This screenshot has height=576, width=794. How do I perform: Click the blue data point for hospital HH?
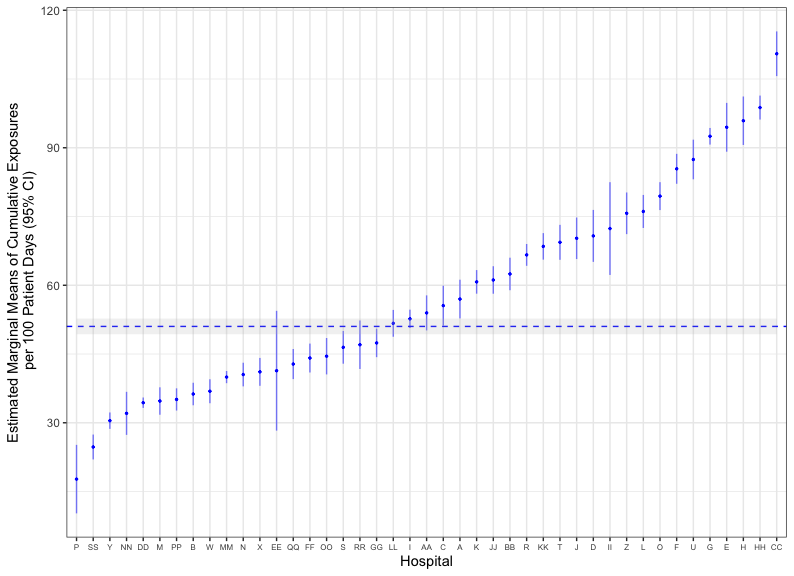pos(760,108)
